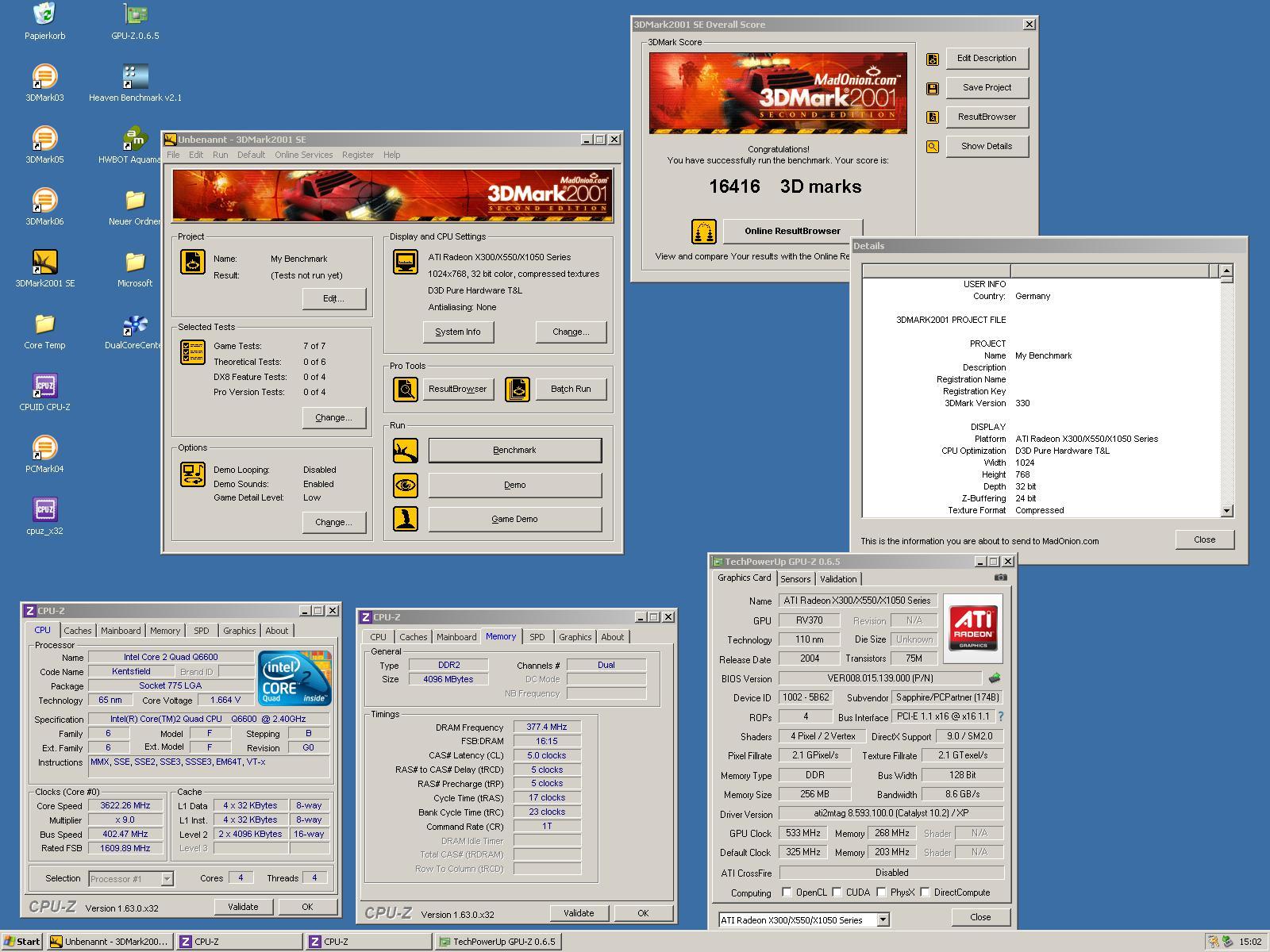Image resolution: width=1270 pixels, height=952 pixels.
Task: Open the Run menu in 3DMark2001 SE
Action: pyautogui.click(x=220, y=155)
